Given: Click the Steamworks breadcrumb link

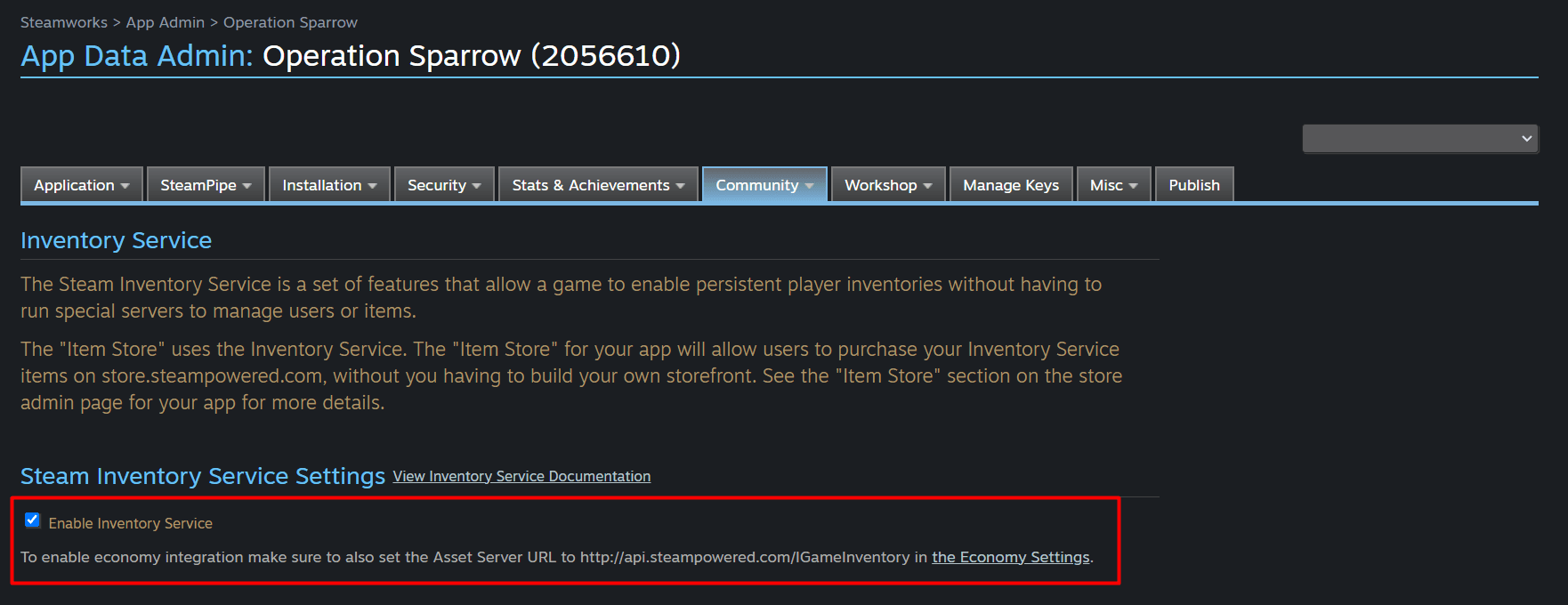Looking at the screenshot, I should point(64,22).
